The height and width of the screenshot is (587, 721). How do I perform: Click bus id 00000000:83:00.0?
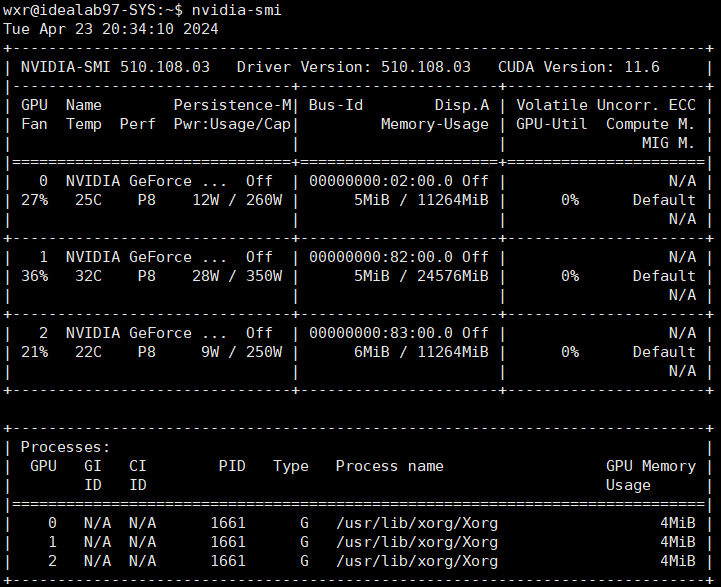tap(381, 333)
